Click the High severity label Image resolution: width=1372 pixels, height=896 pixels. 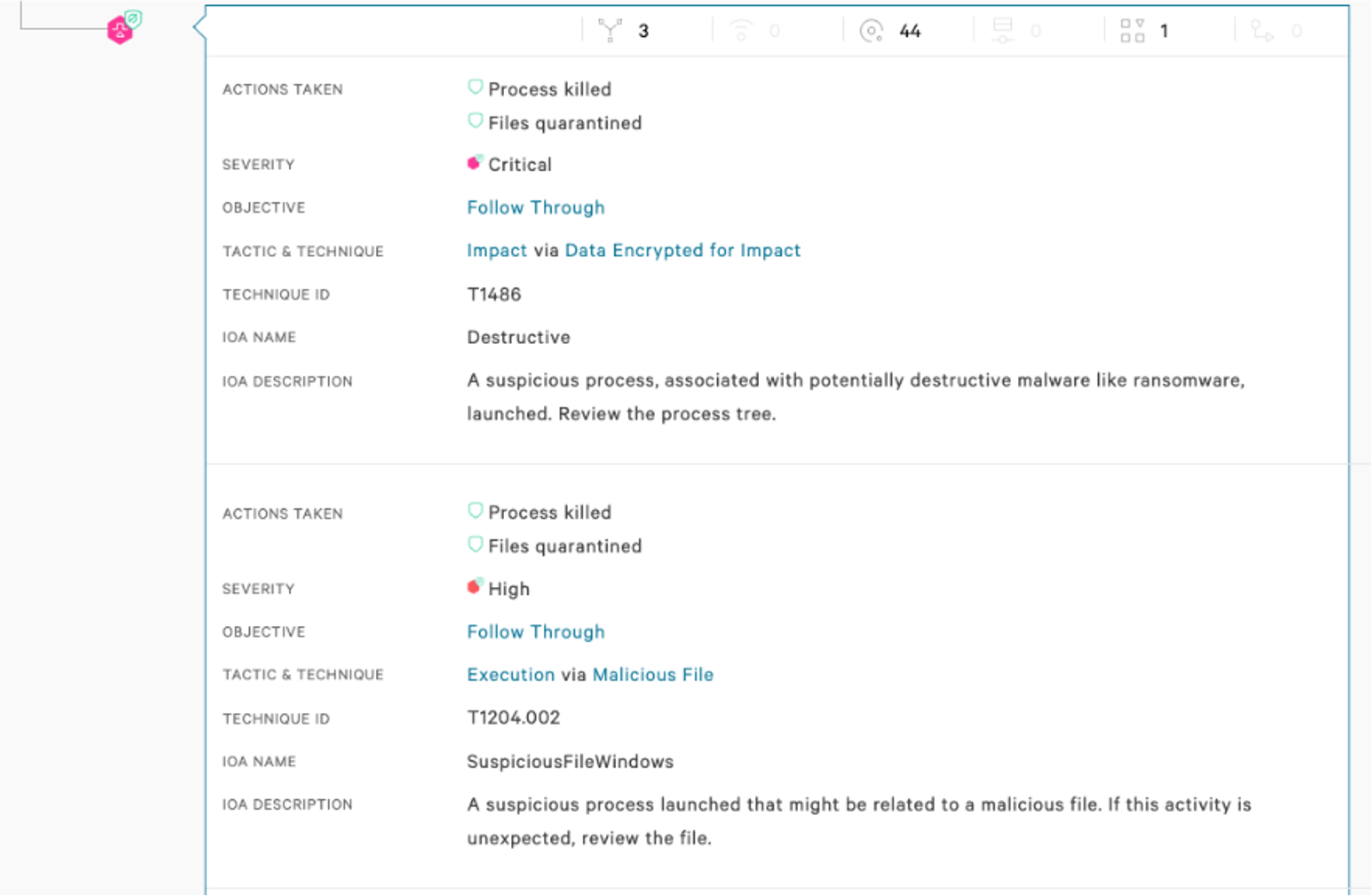click(x=509, y=589)
